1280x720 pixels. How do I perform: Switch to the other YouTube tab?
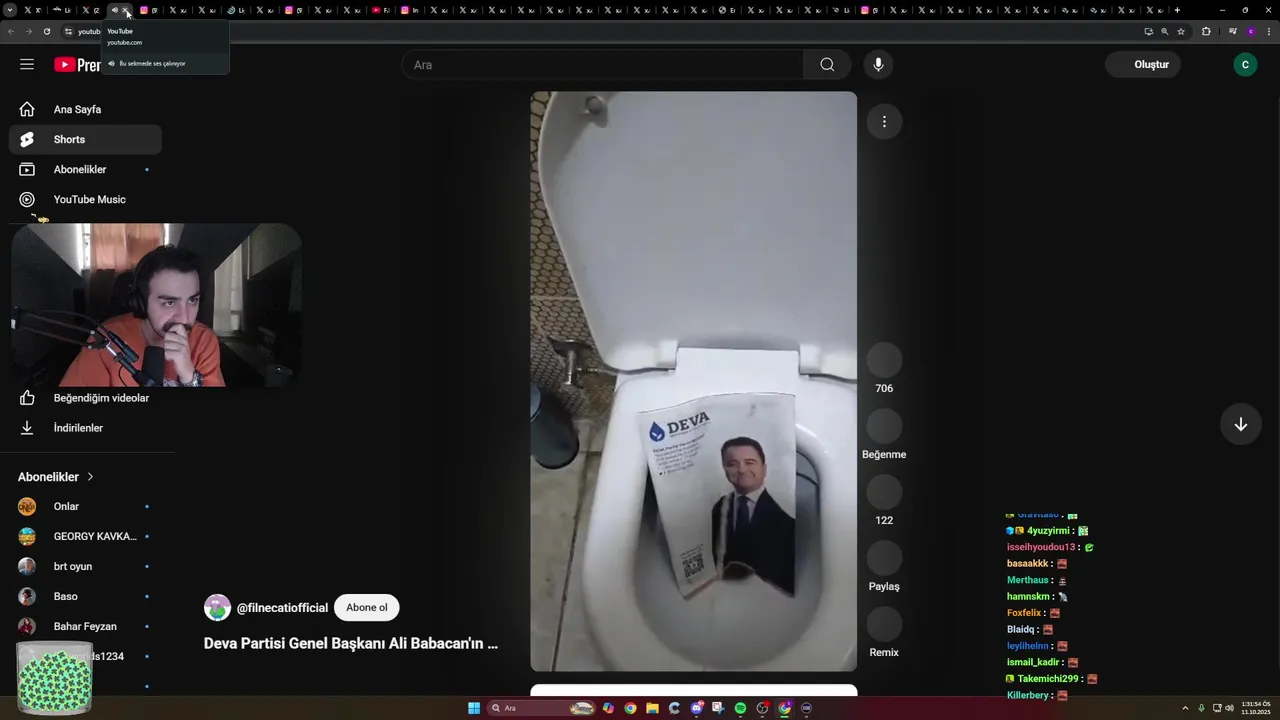(381, 10)
